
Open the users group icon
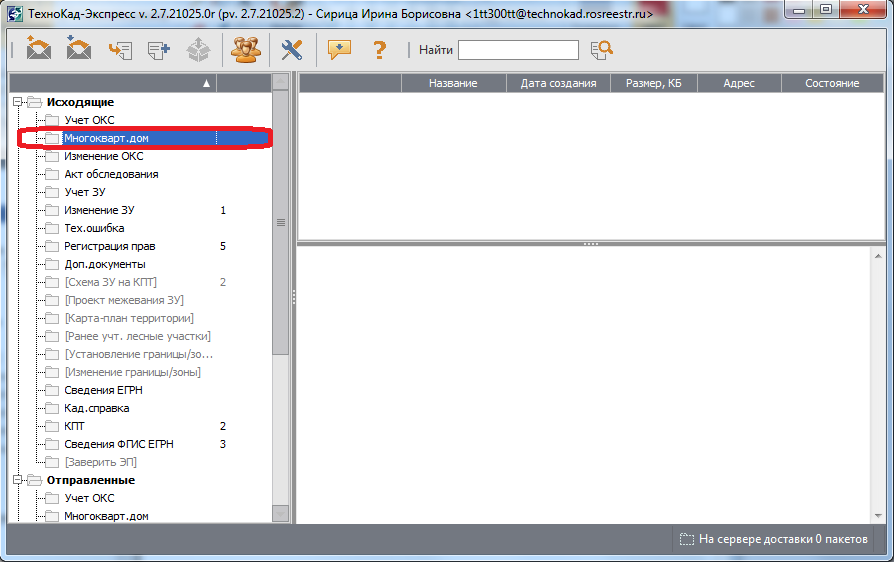click(x=244, y=49)
